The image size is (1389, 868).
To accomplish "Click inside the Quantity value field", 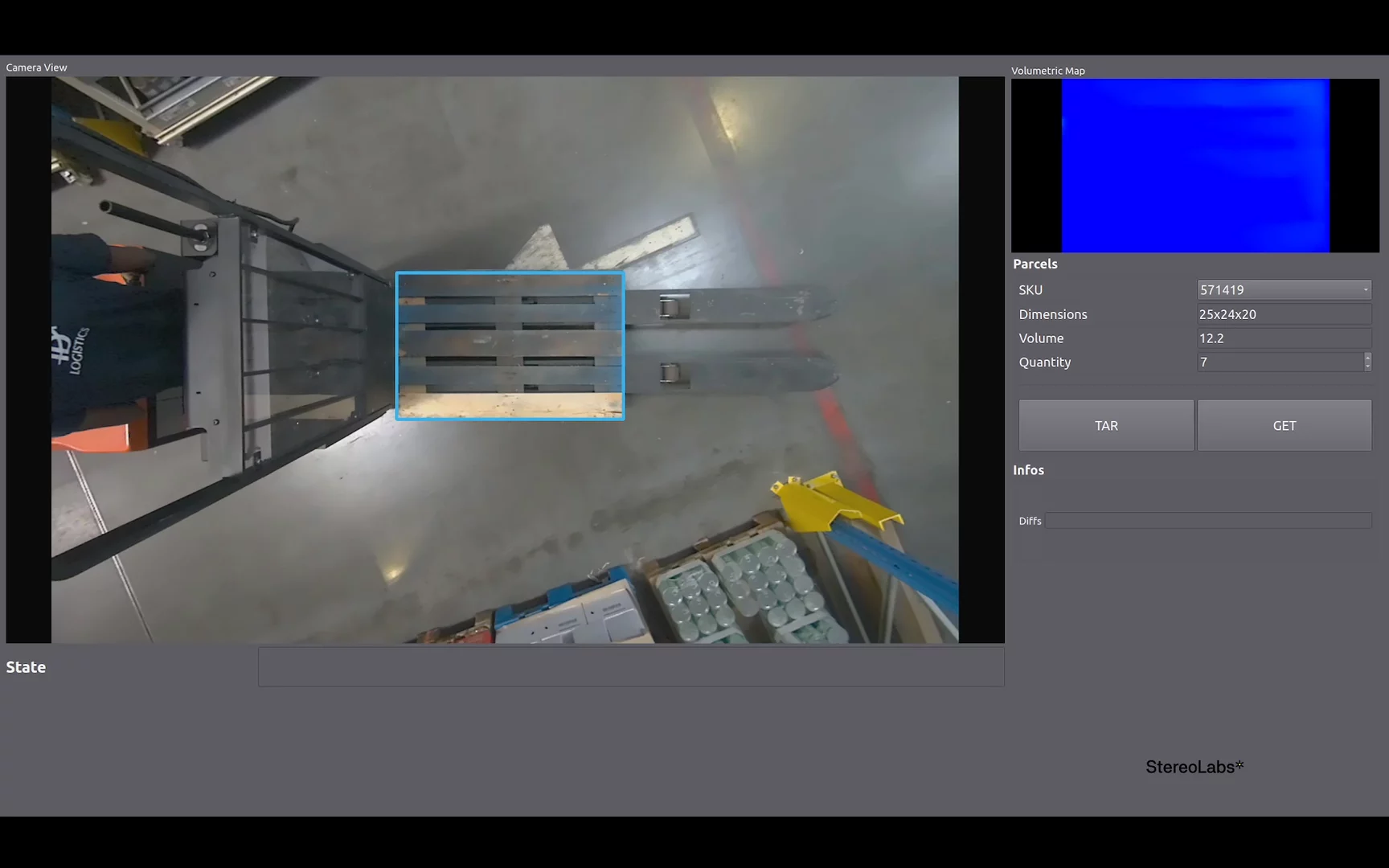I will (x=1278, y=362).
